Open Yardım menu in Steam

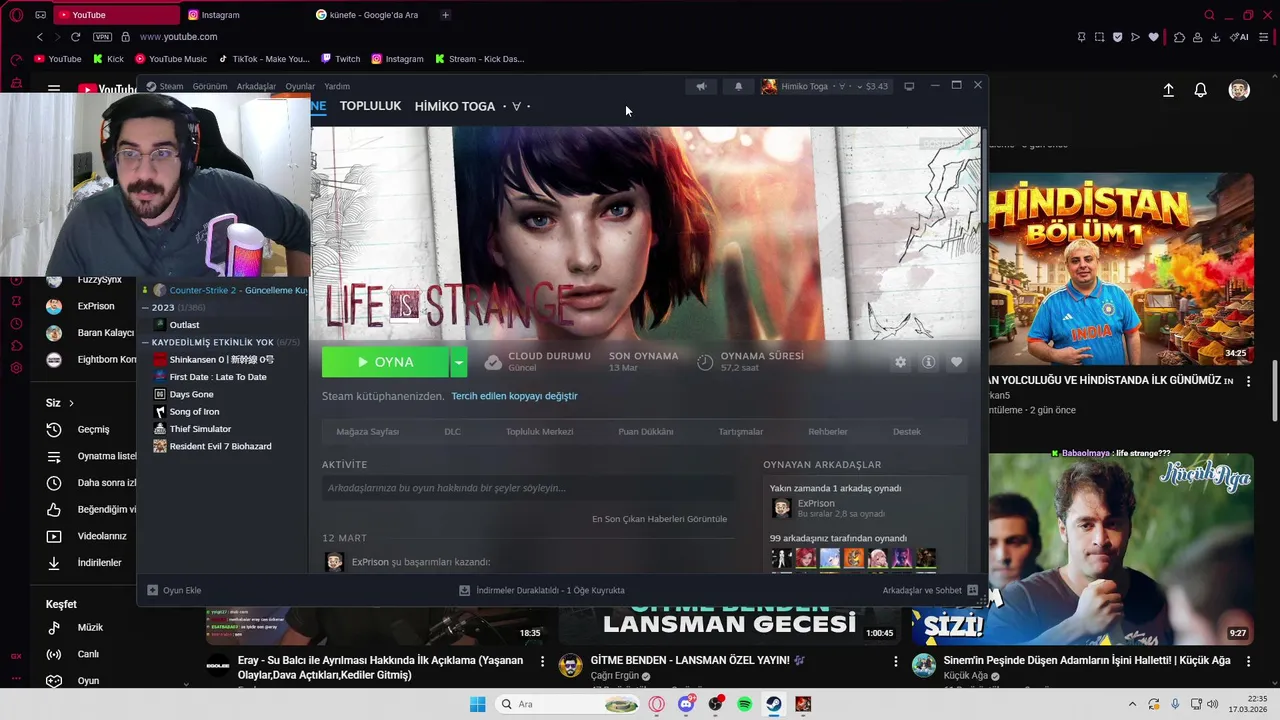[337, 86]
